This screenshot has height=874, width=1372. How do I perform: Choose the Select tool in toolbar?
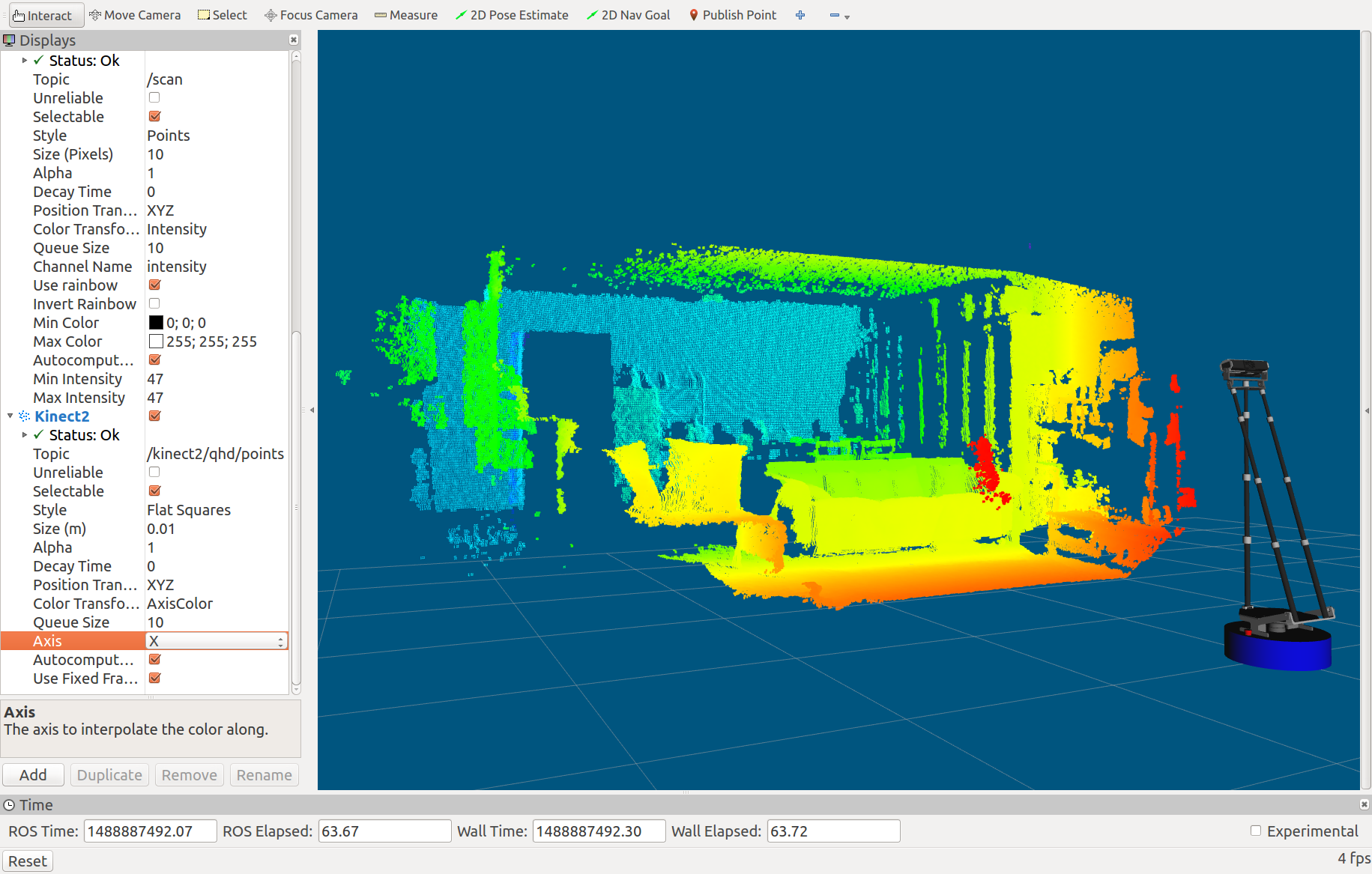pos(223,15)
